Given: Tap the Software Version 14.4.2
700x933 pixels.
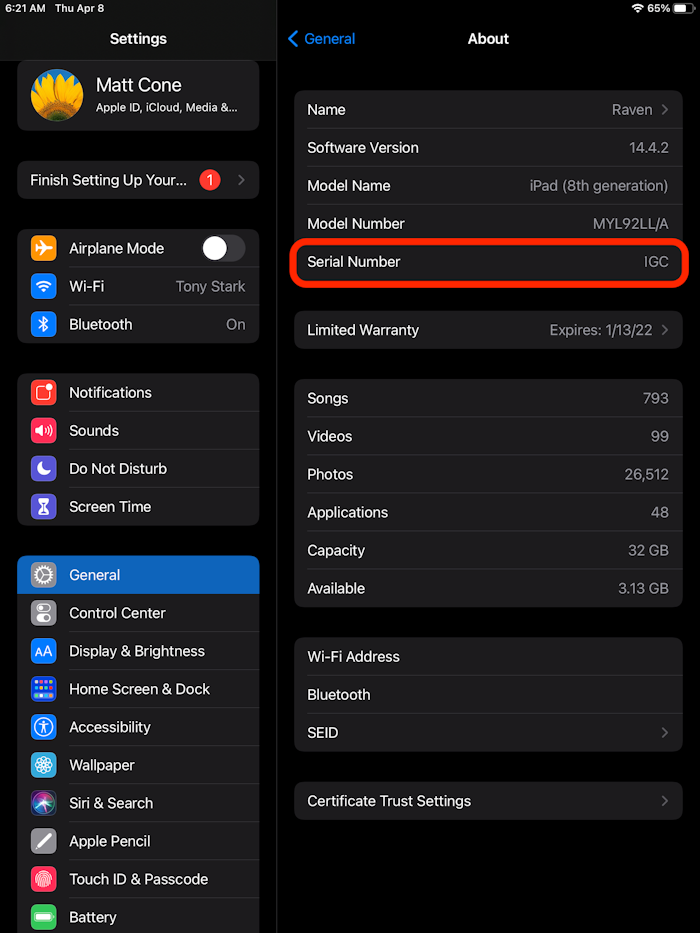Looking at the screenshot, I should coord(649,148).
